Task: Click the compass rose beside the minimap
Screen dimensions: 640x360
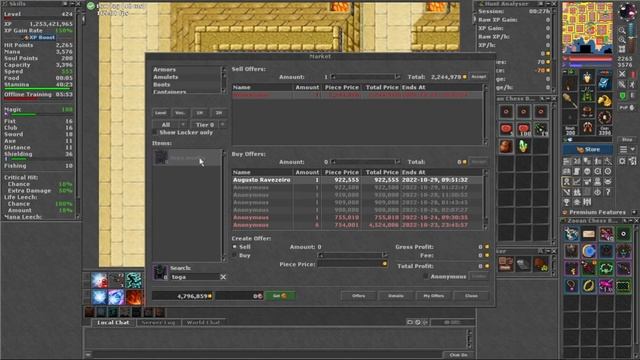Action: click(627, 12)
